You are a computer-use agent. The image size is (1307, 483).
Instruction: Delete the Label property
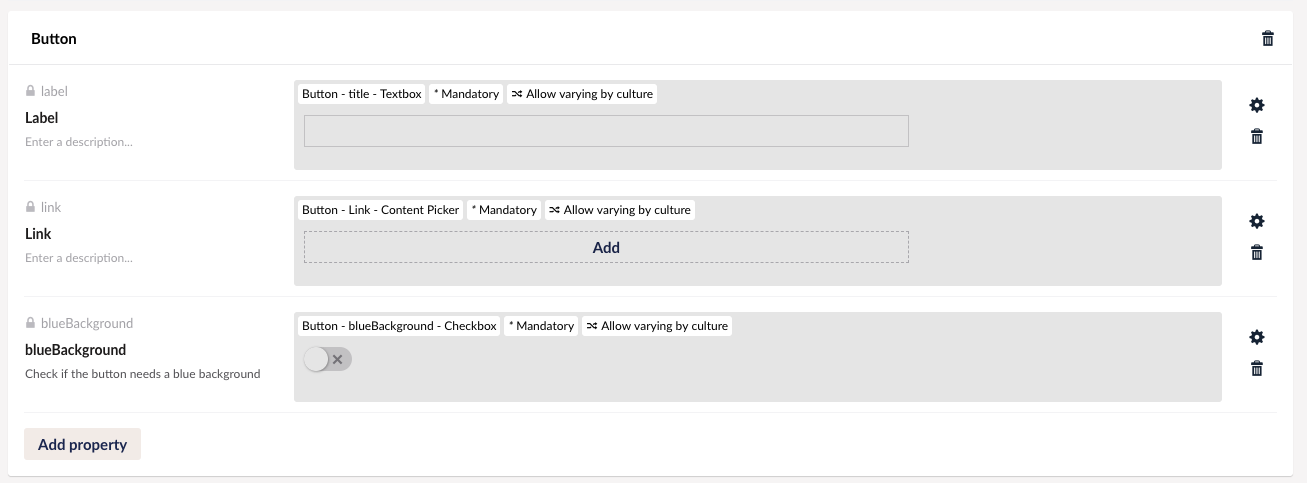(x=1257, y=137)
